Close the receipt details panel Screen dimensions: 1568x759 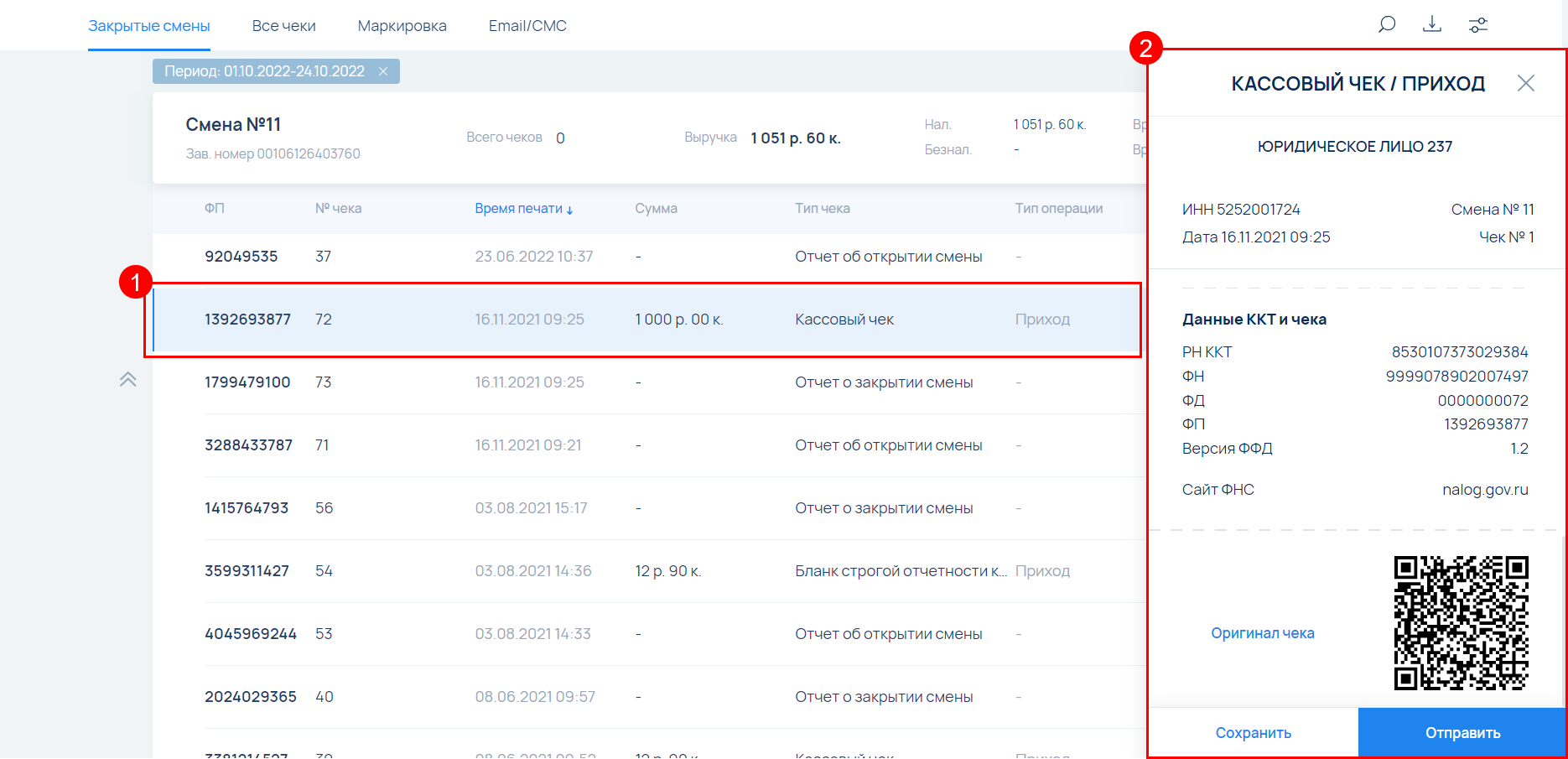click(1525, 83)
